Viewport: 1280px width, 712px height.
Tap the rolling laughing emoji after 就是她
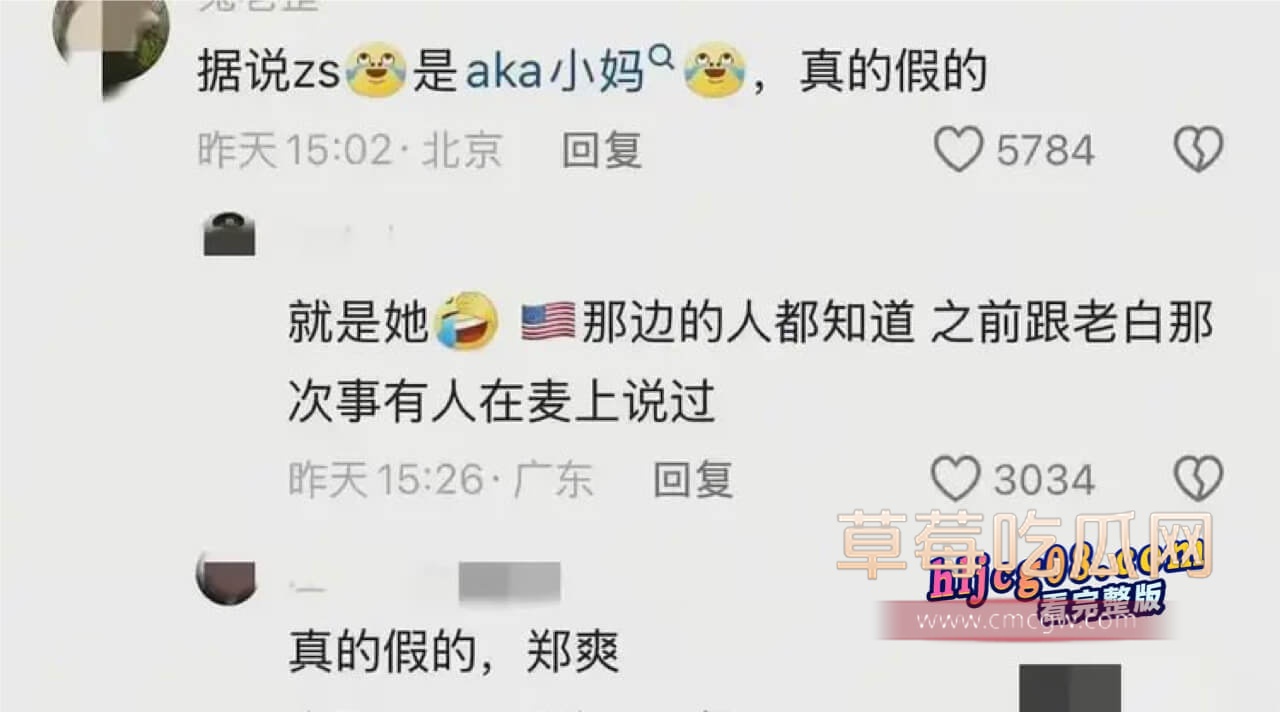coord(467,320)
